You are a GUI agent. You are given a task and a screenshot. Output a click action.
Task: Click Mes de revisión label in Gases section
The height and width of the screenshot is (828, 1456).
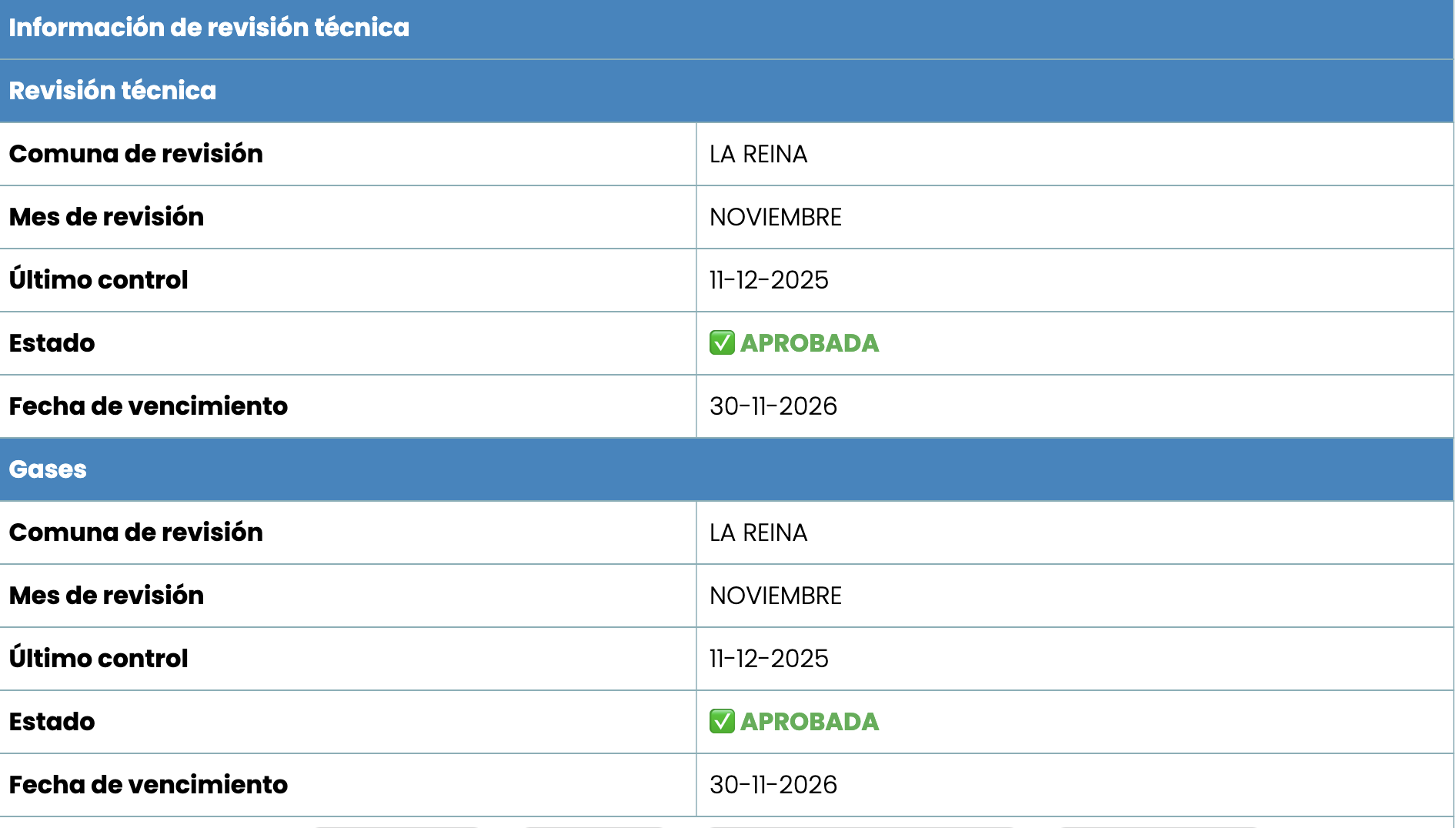(106, 596)
